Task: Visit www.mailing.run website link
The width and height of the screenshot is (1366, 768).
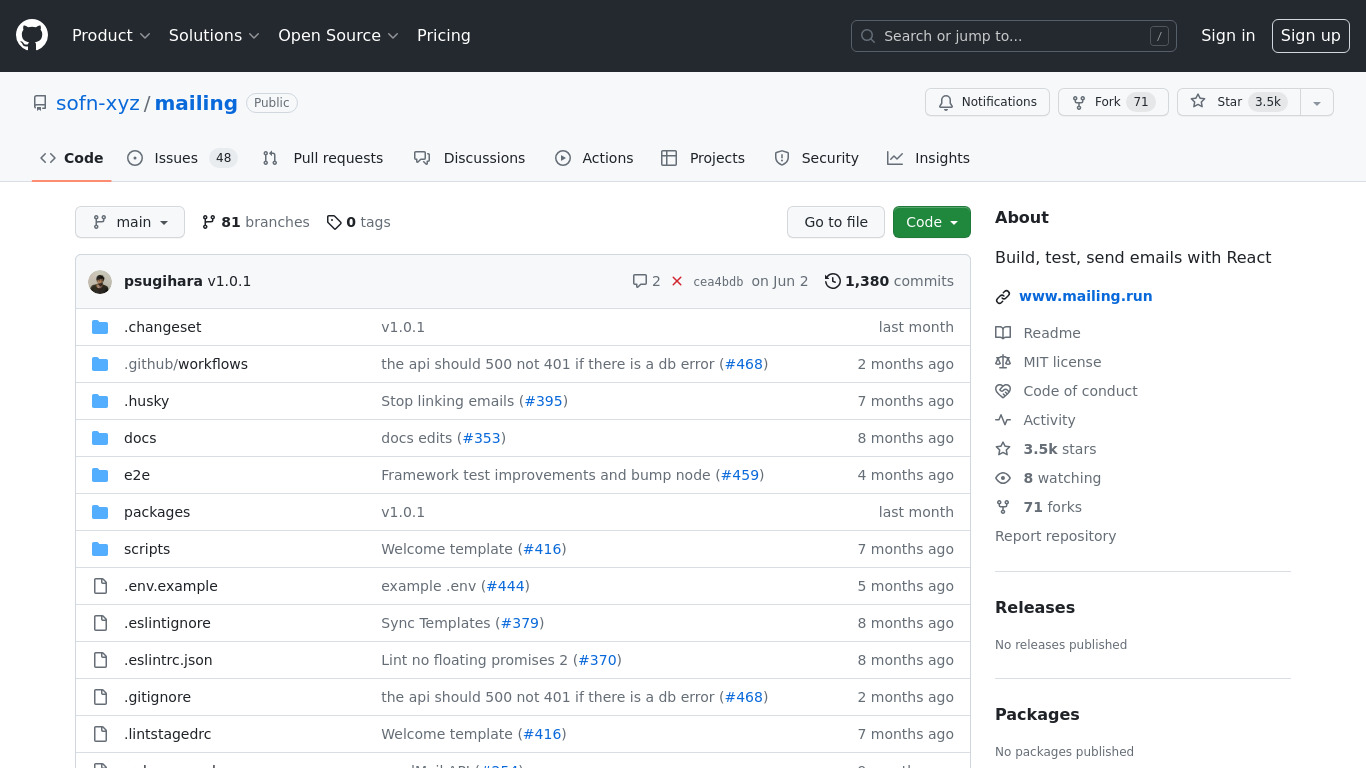Action: (1085, 296)
